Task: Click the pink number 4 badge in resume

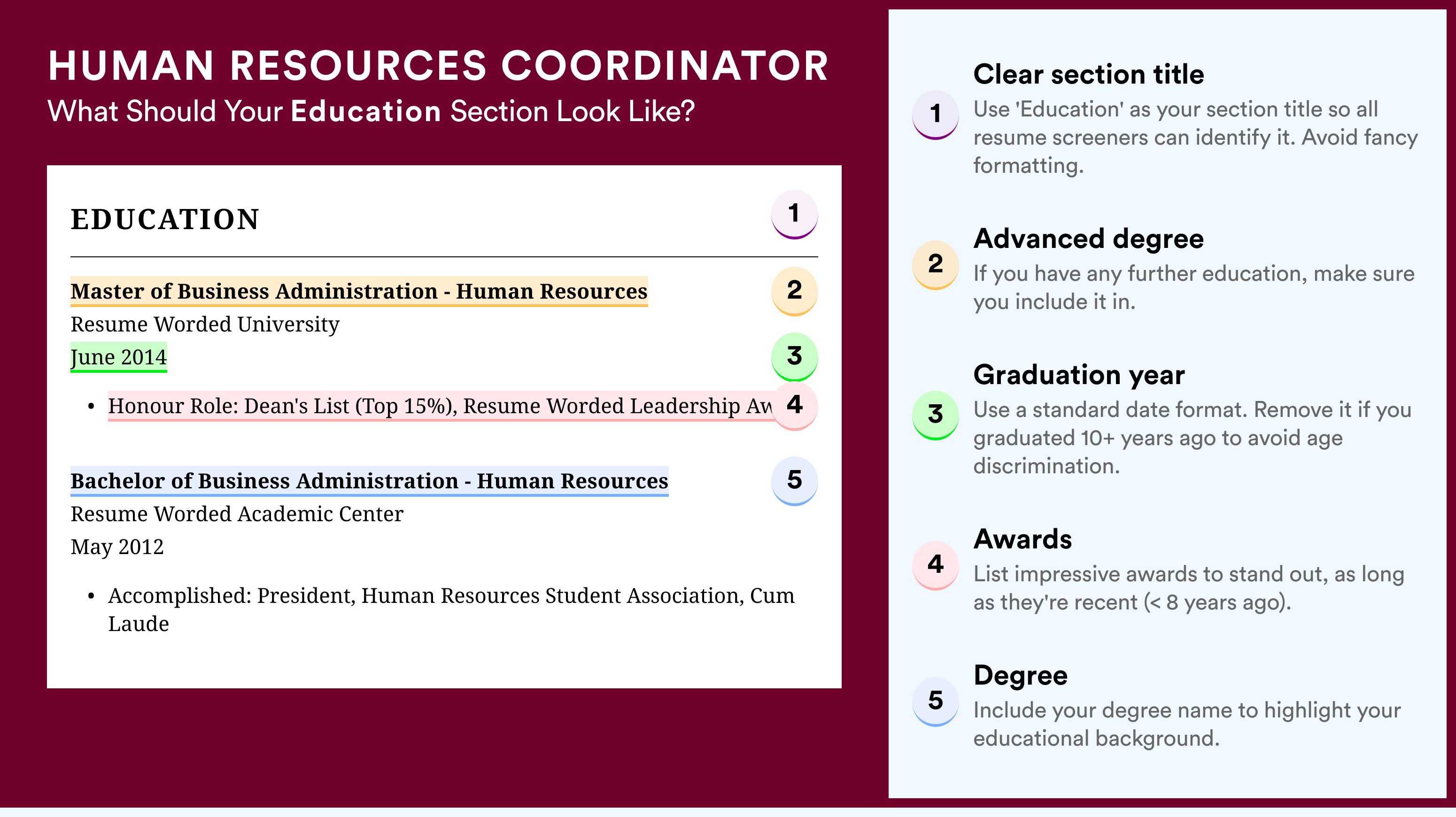Action: (794, 406)
